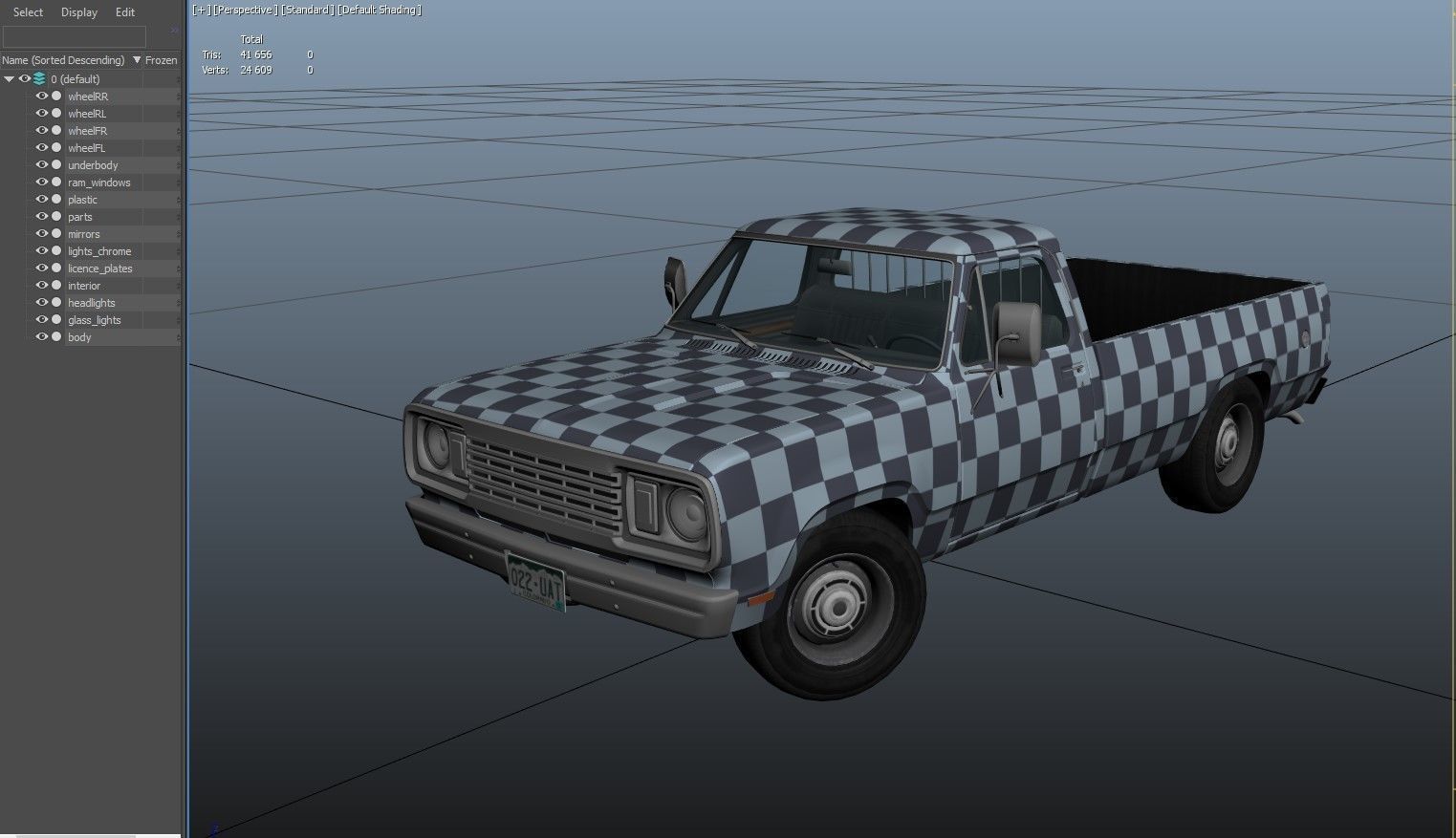The width and height of the screenshot is (1456, 838).
Task: Click the geometry sphere icon for wheelRR
Action: coord(56,97)
